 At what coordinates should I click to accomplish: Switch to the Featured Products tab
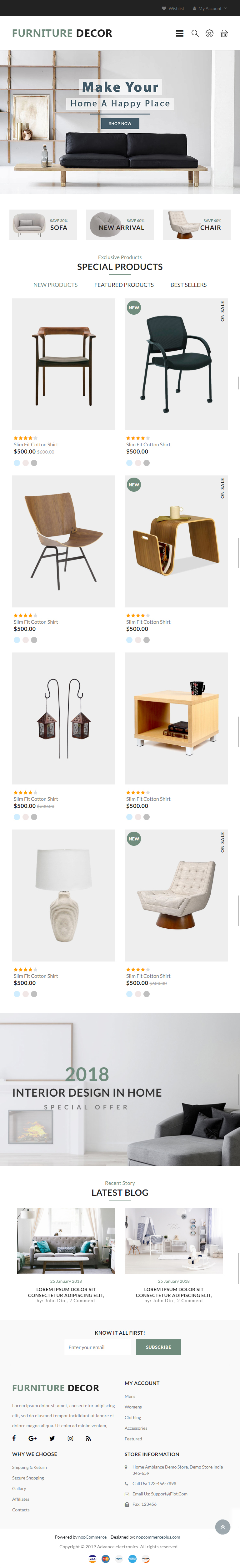pyautogui.click(x=124, y=285)
